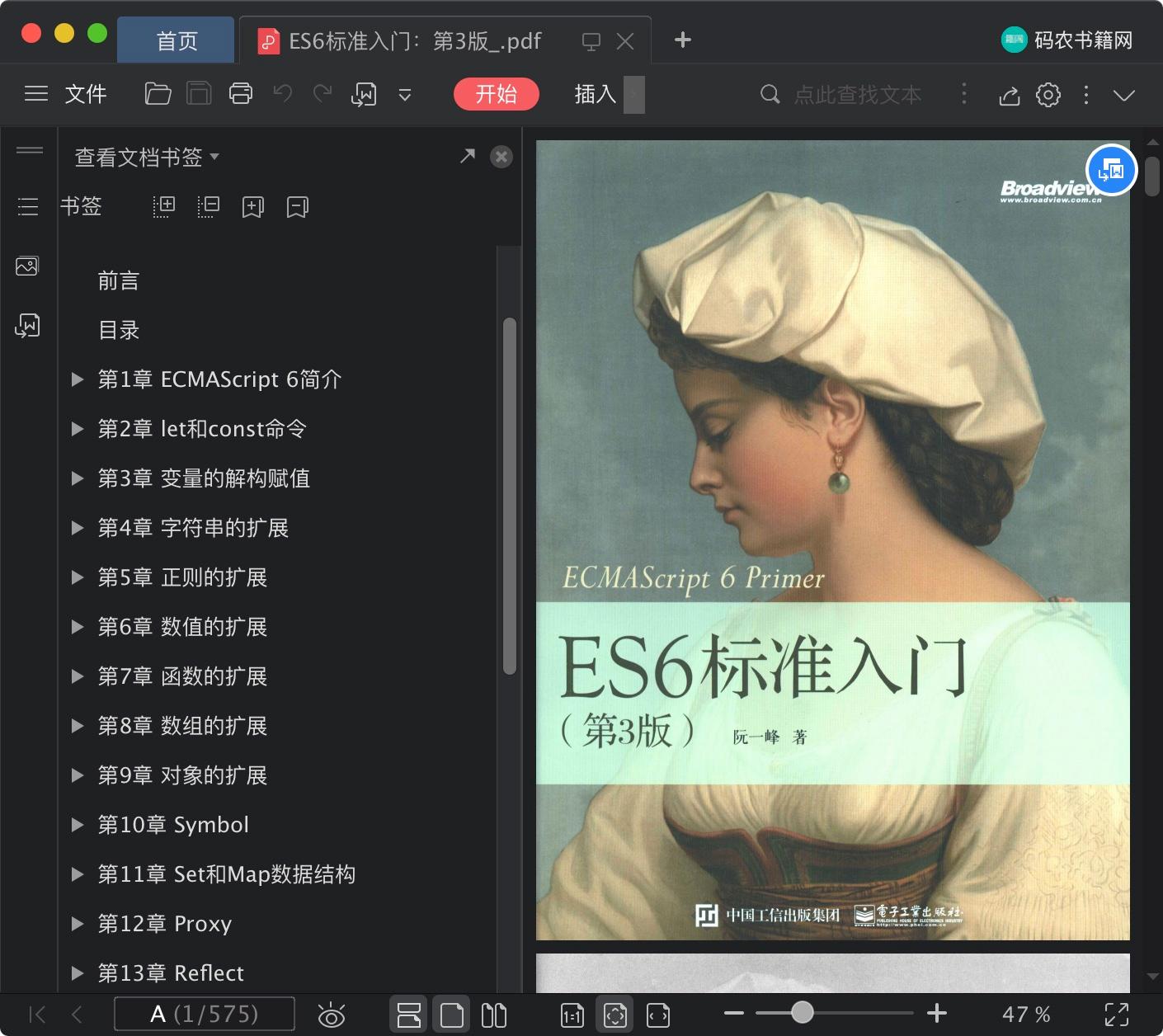Screen dimensions: 1163x1036
Task: Click the open folder icon
Action: [158, 94]
